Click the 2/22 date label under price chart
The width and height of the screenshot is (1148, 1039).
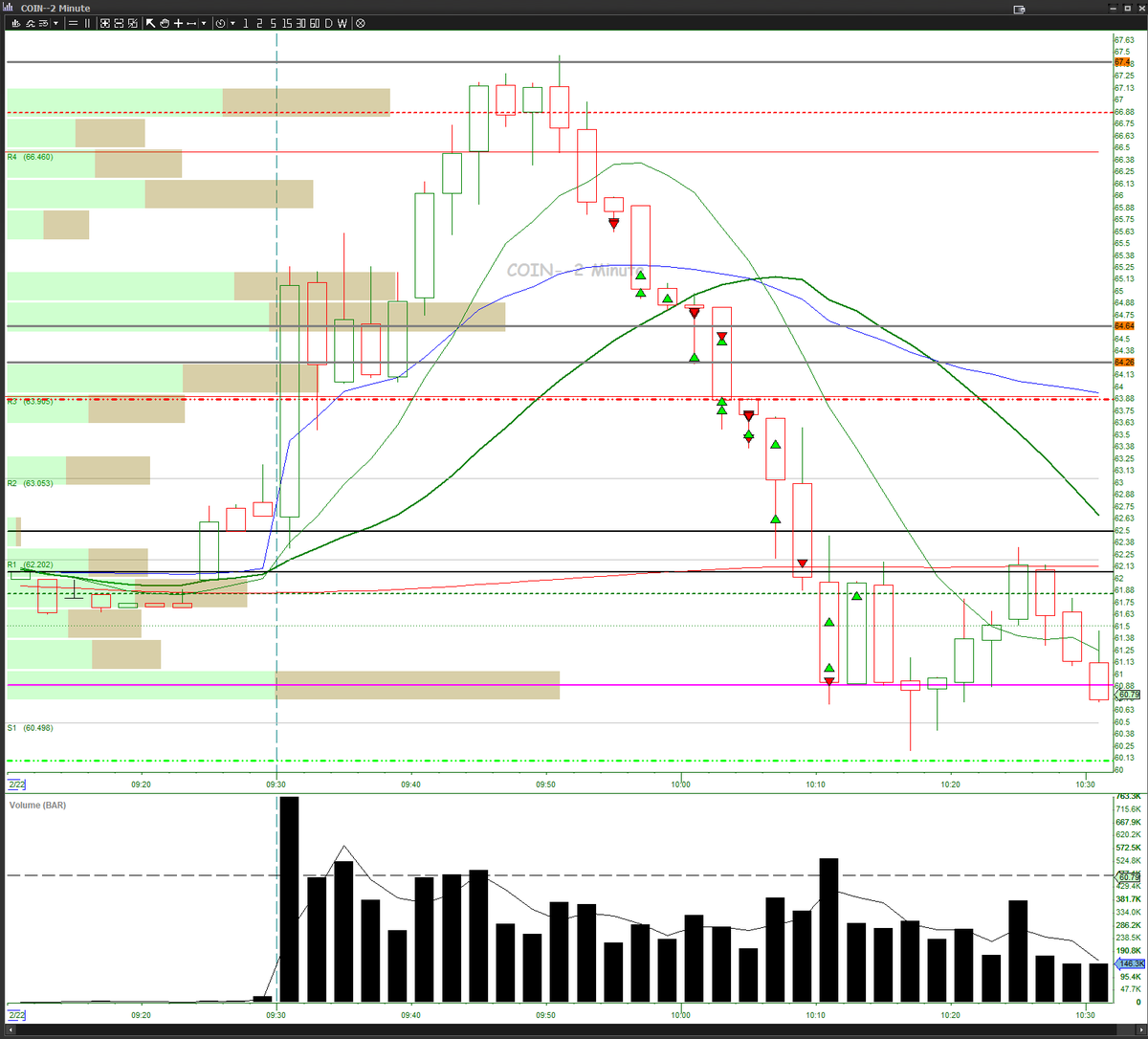coord(16,784)
